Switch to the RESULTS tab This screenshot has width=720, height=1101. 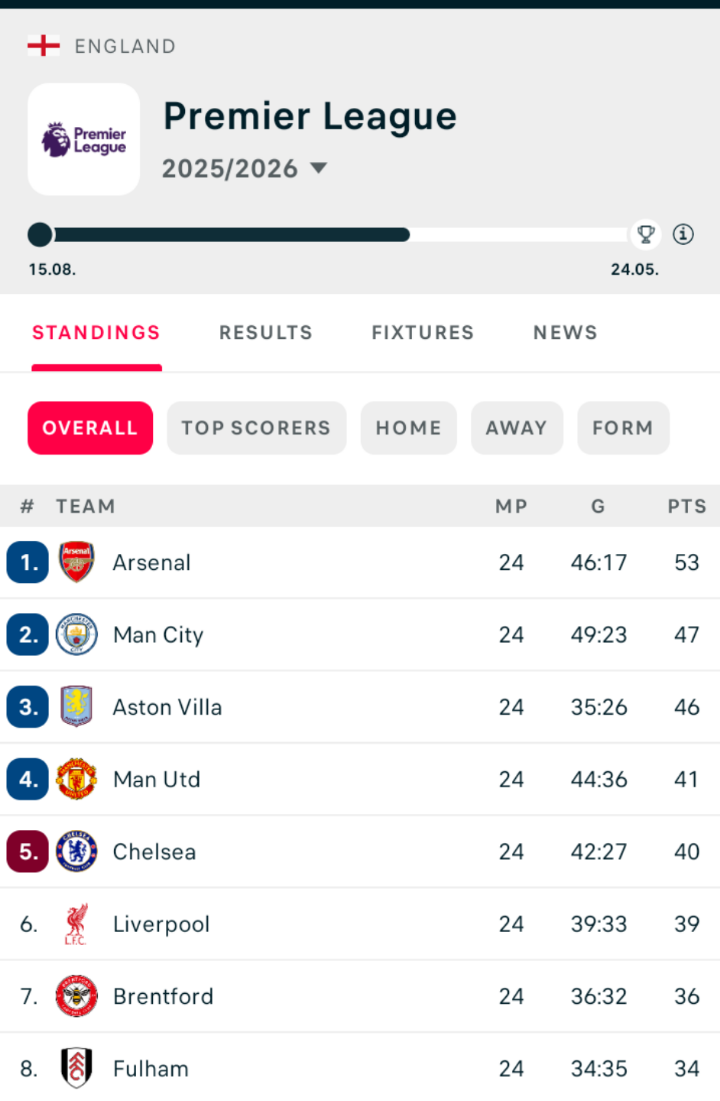(265, 332)
